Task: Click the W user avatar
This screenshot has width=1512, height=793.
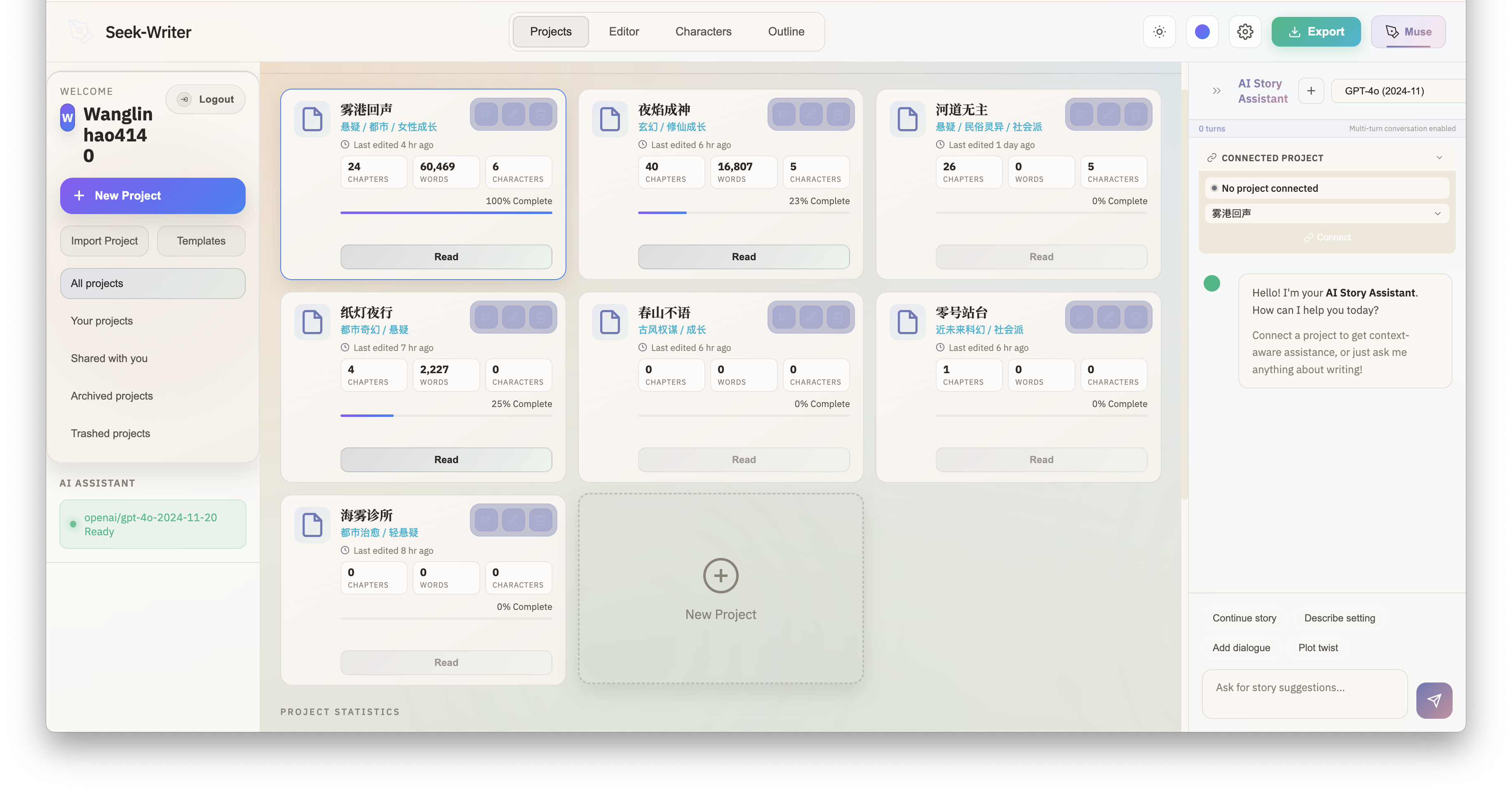Action: (68, 118)
